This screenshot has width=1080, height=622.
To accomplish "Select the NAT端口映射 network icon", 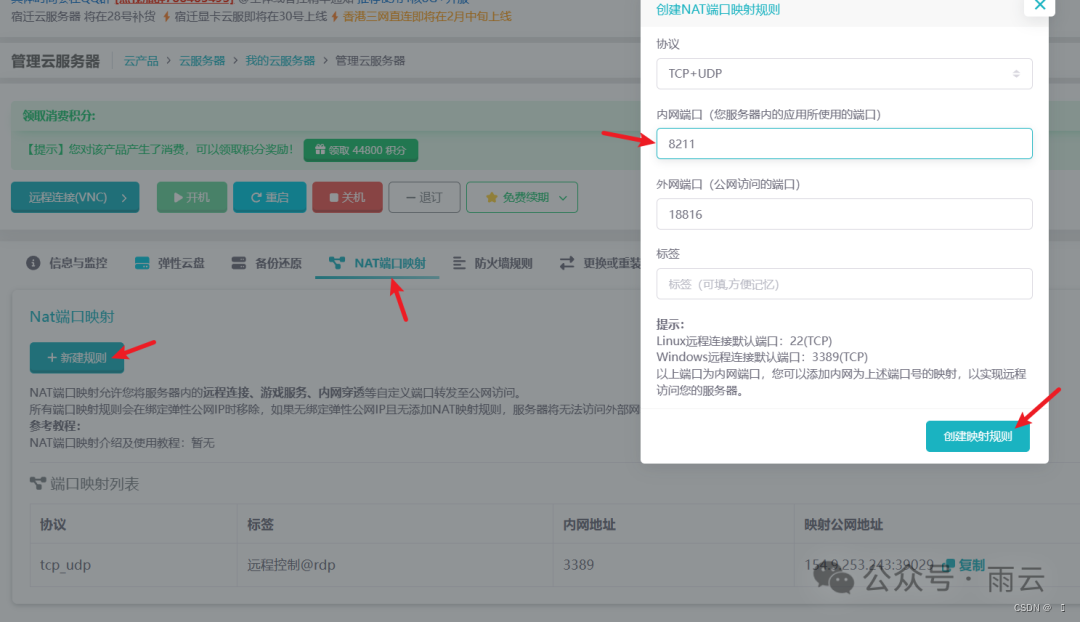I will pyautogui.click(x=339, y=263).
